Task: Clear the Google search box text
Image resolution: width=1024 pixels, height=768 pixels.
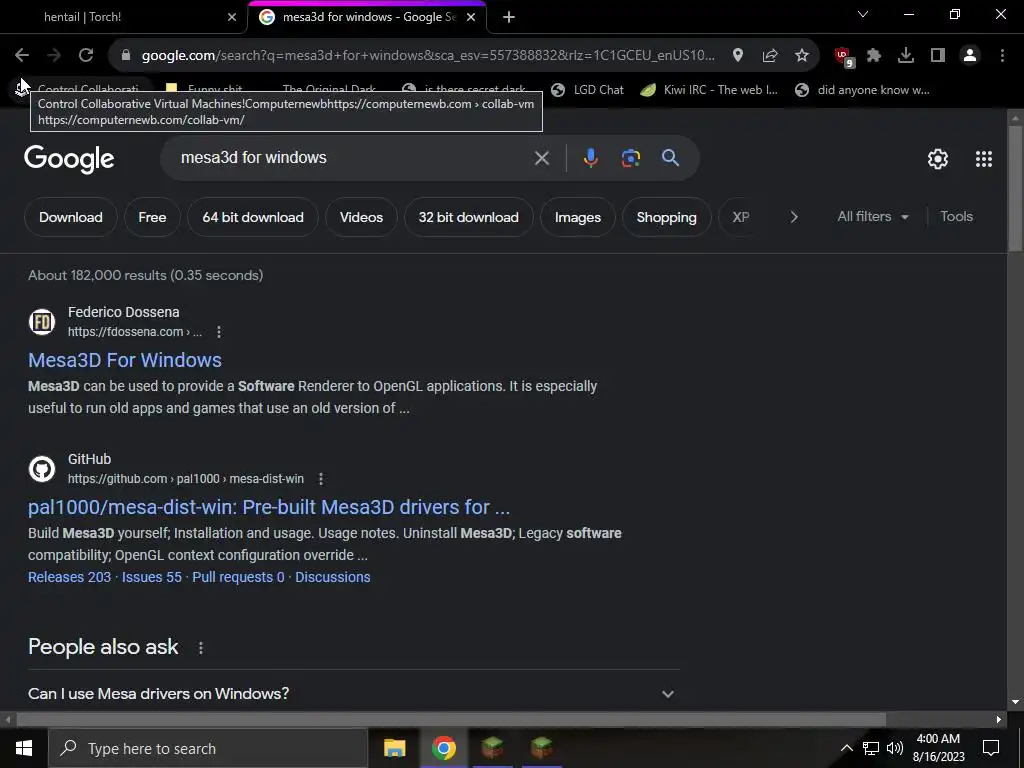Action: 541,158
